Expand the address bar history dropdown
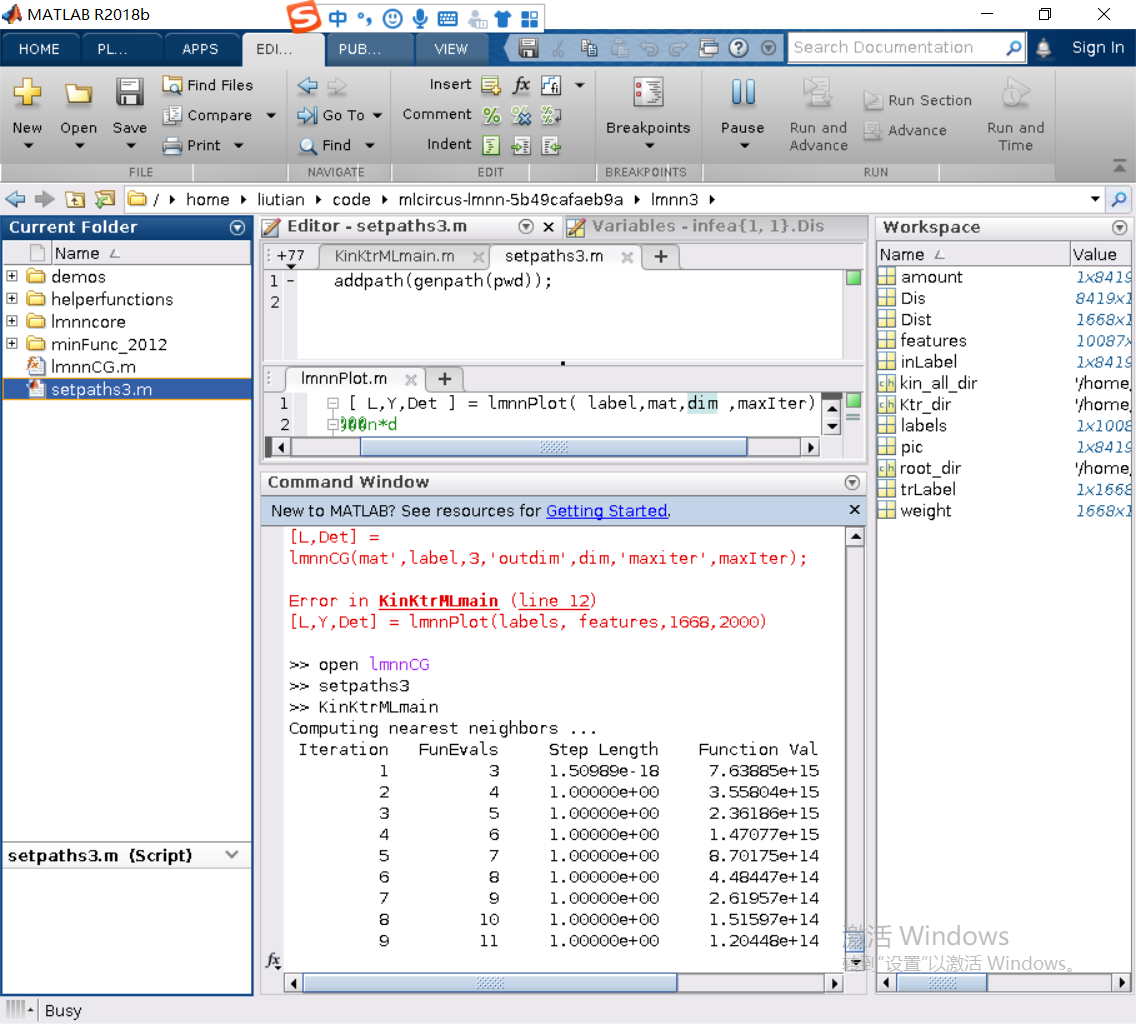This screenshot has height=1024, width=1136. 1095,199
